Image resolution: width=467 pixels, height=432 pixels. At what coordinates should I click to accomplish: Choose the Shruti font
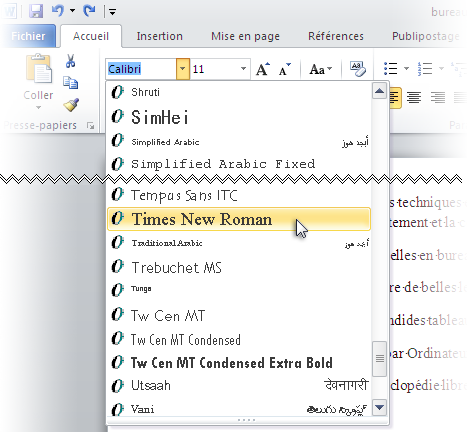tap(239, 92)
